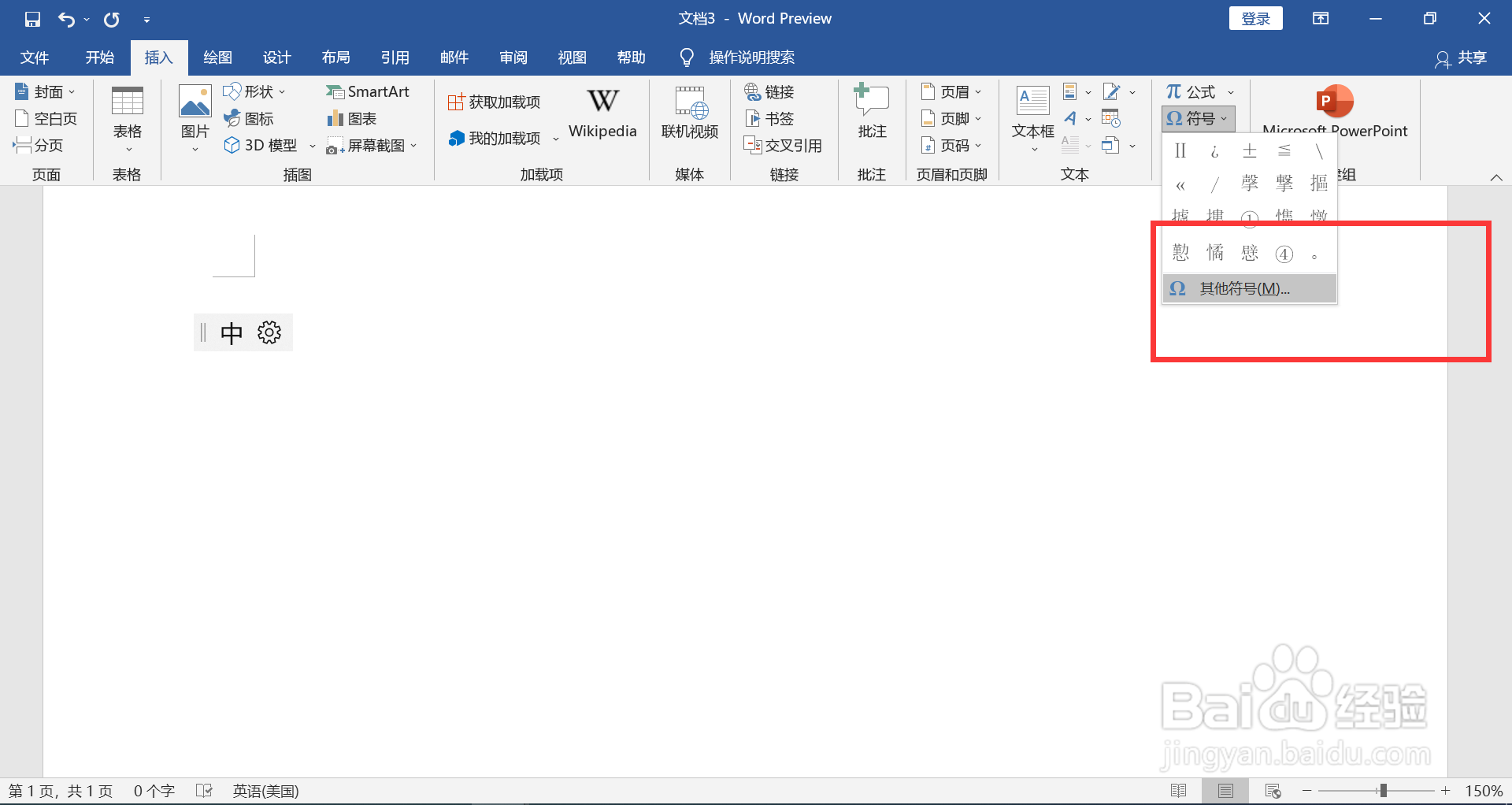
Task: Open the 视图 ribbon tab
Action: (573, 57)
